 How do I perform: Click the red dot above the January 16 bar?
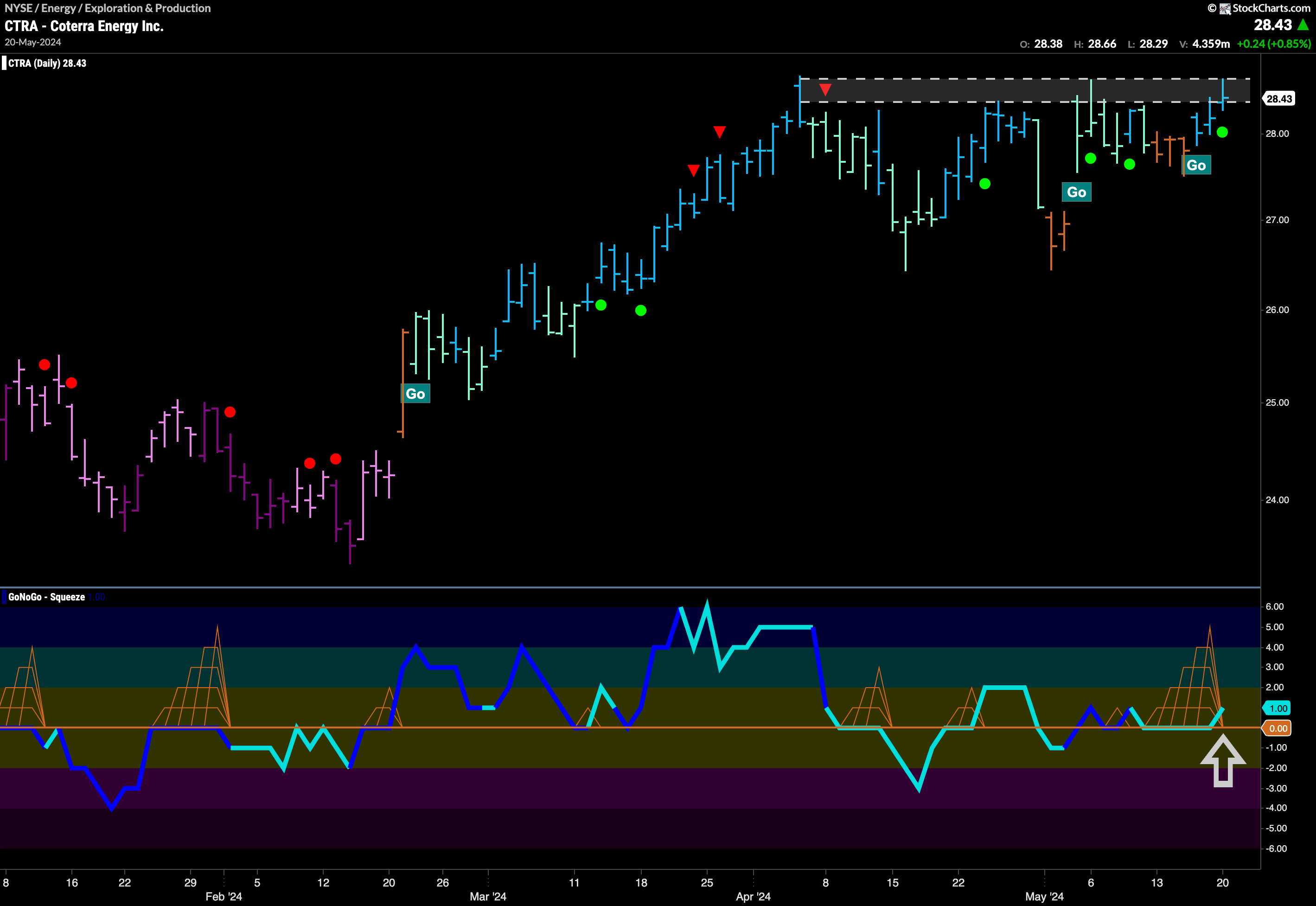point(71,383)
